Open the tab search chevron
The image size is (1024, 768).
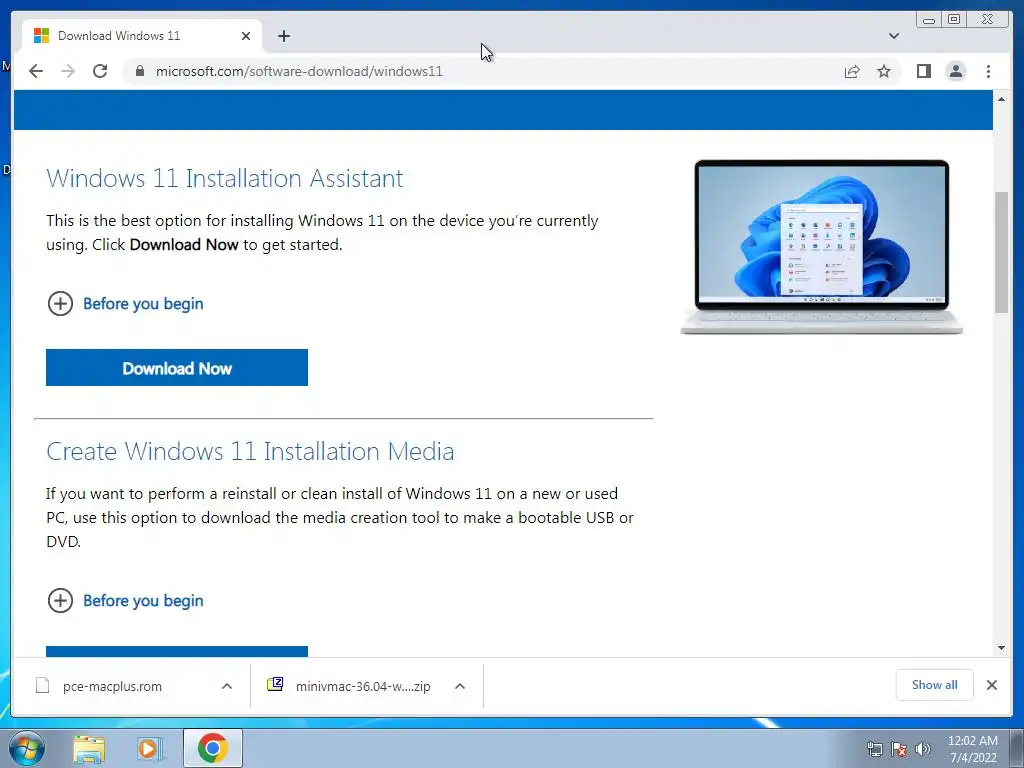point(894,36)
